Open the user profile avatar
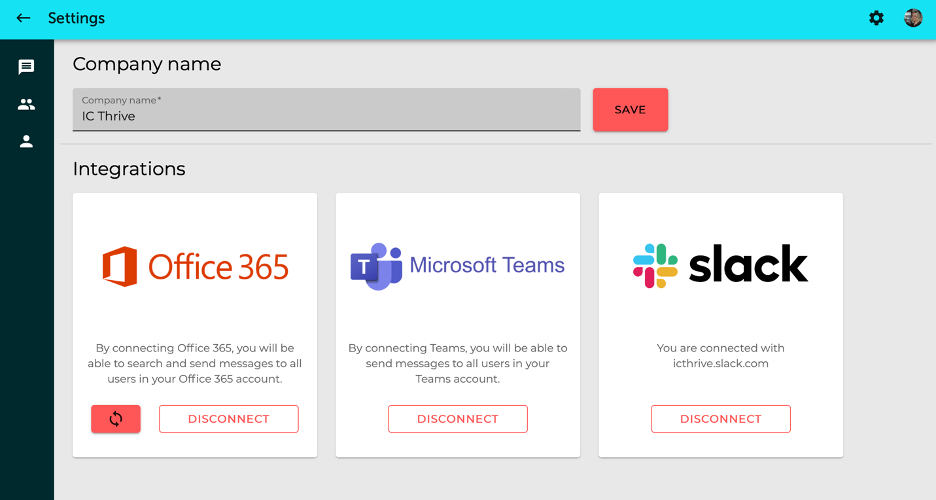 tap(913, 18)
